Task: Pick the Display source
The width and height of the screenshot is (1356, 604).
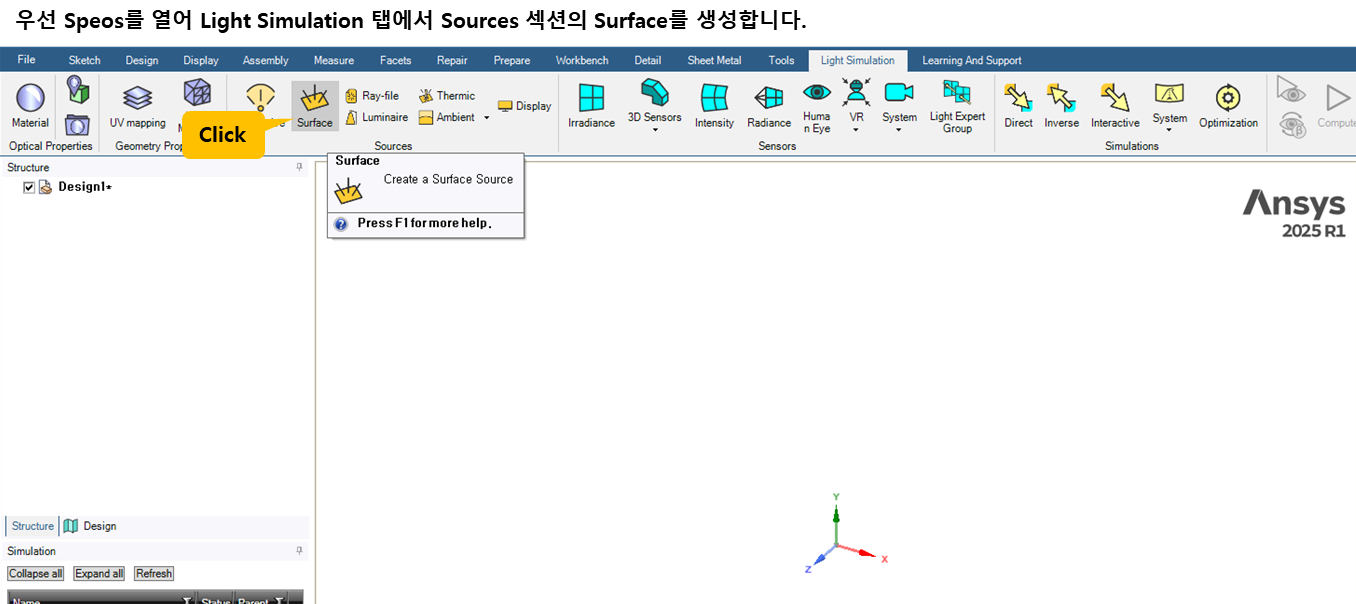Action: pyautogui.click(x=525, y=106)
